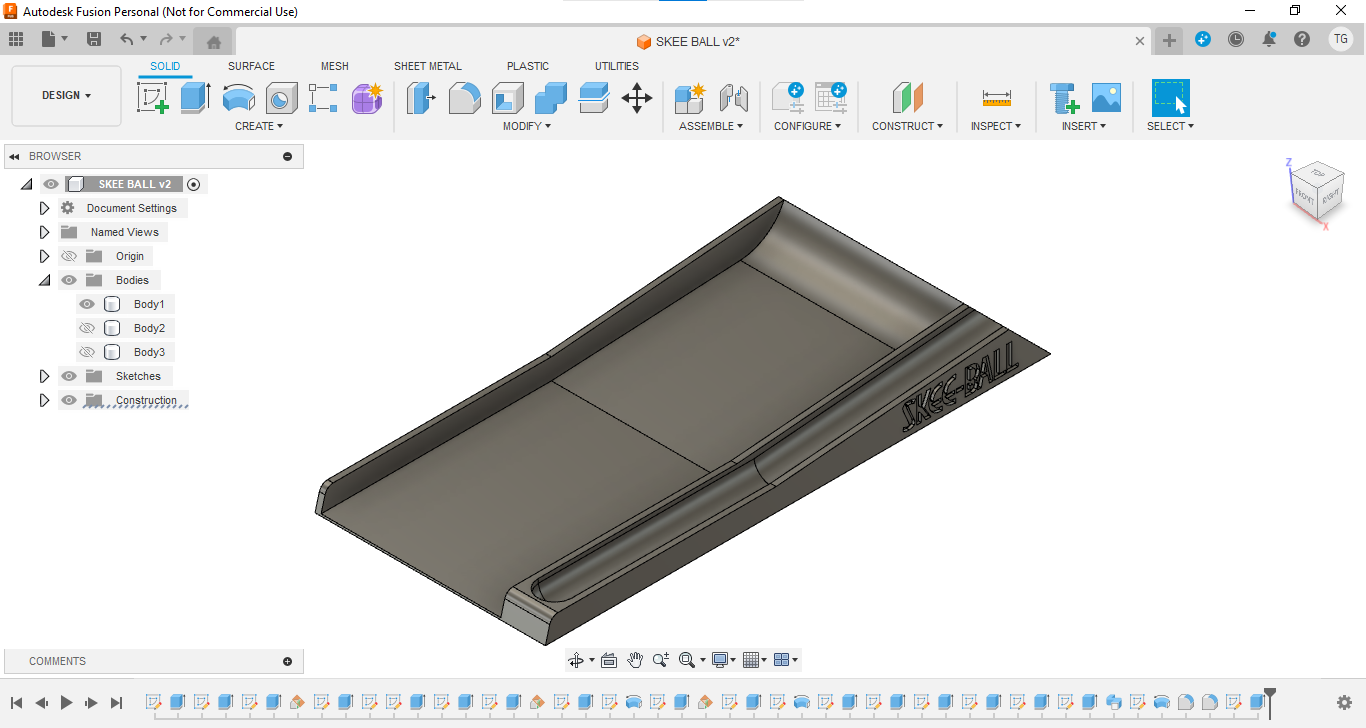Switch to the SURFACE tab
The width and height of the screenshot is (1366, 728).
coord(251,66)
